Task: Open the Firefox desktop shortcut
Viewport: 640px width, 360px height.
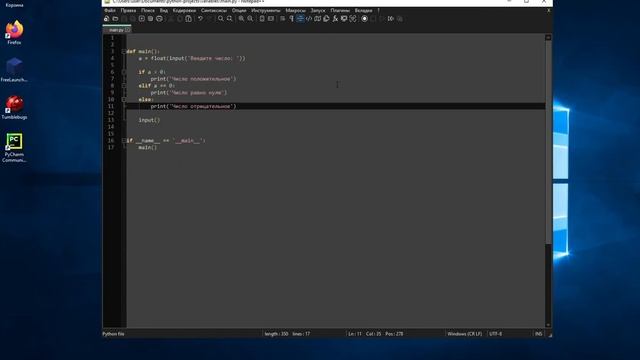Action: 14,32
